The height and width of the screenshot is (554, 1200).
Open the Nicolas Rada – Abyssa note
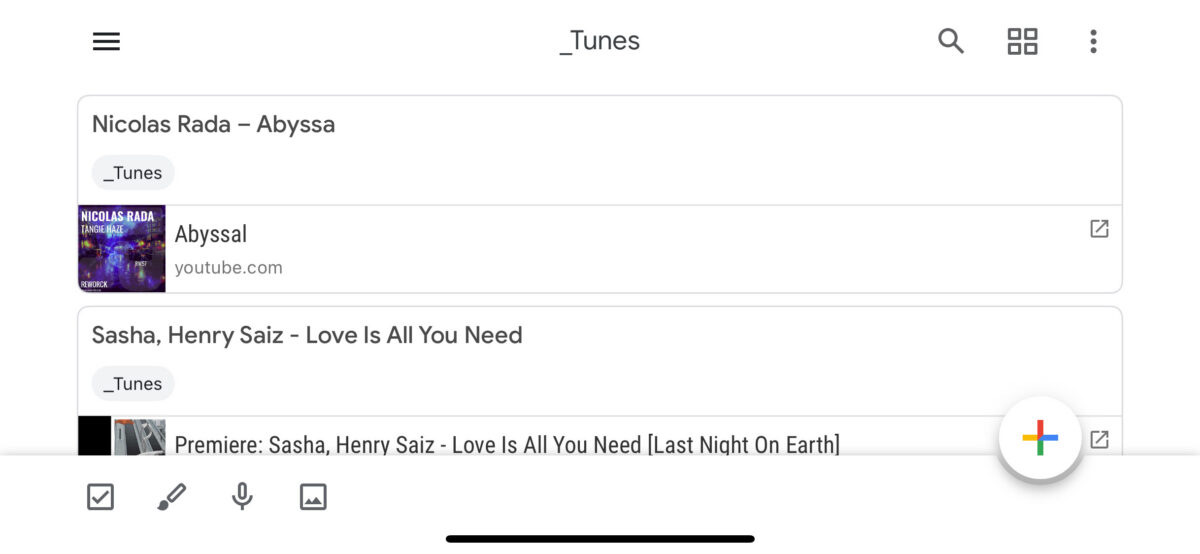(x=213, y=125)
